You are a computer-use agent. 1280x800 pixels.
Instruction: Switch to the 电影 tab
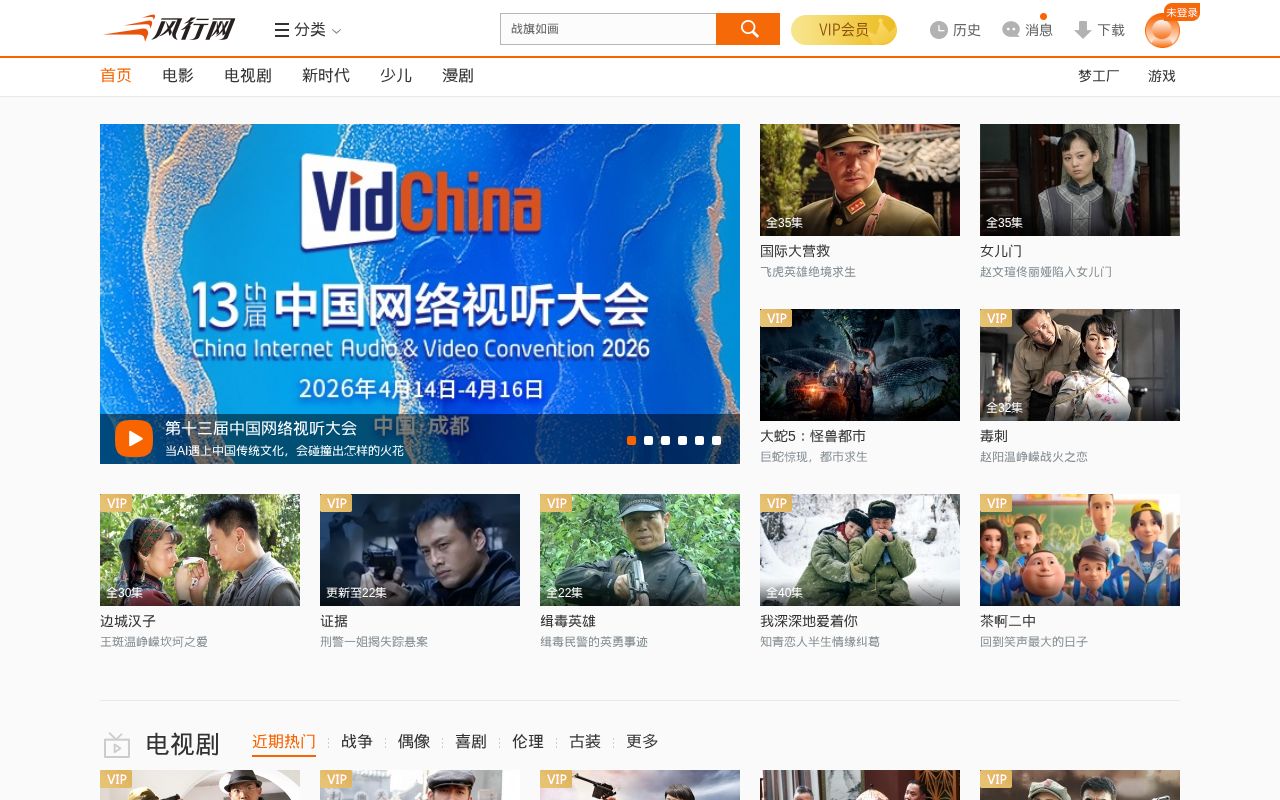pyautogui.click(x=178, y=75)
